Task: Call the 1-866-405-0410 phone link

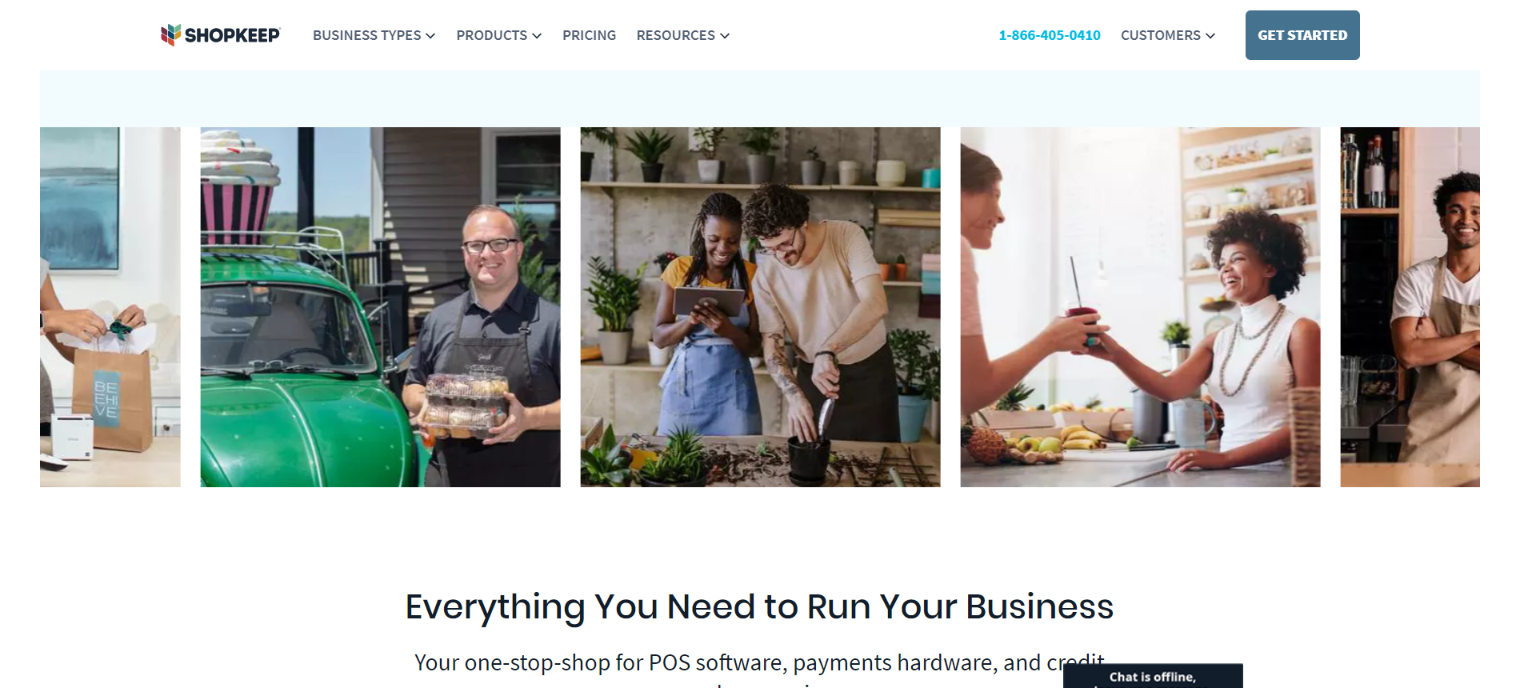Action: tap(1049, 35)
